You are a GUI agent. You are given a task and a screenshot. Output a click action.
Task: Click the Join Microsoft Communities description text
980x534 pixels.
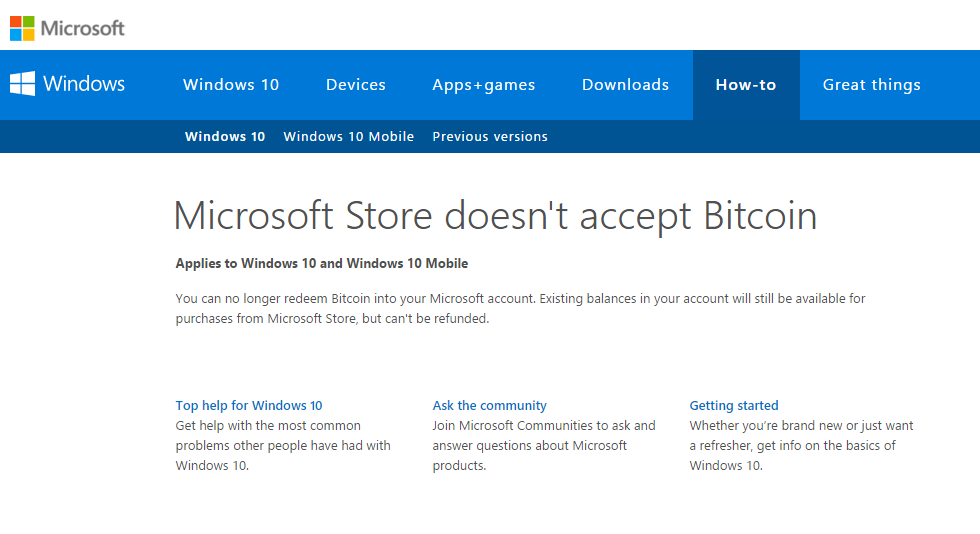click(x=544, y=445)
